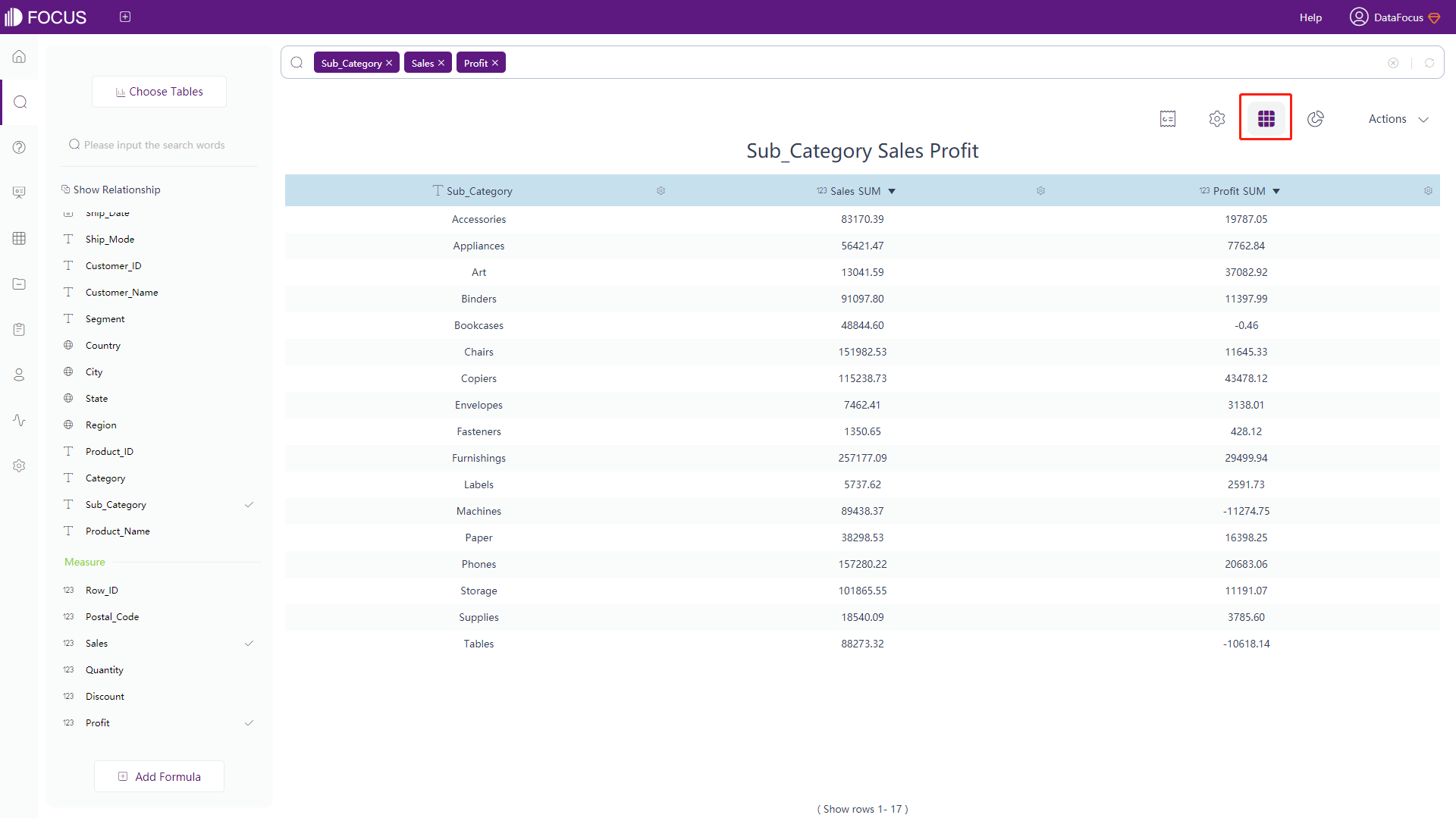
Task: Click the FOCUS logo
Action: point(45,17)
